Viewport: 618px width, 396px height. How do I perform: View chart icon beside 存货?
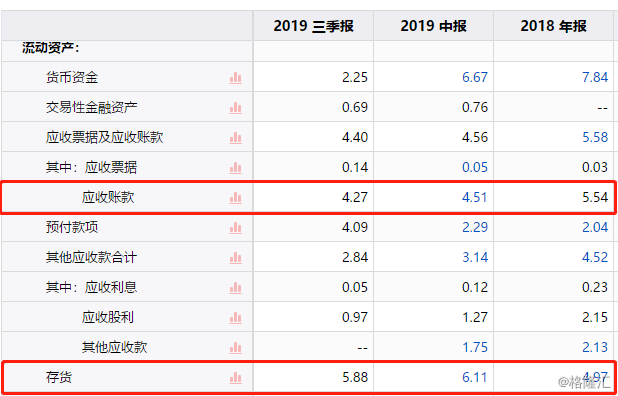235,378
